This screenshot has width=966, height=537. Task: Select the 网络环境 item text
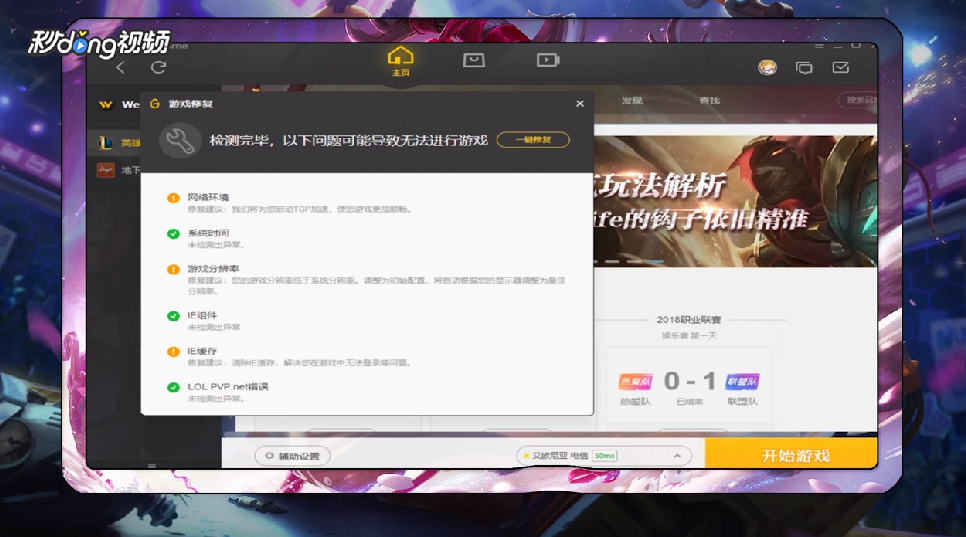pyautogui.click(x=208, y=197)
